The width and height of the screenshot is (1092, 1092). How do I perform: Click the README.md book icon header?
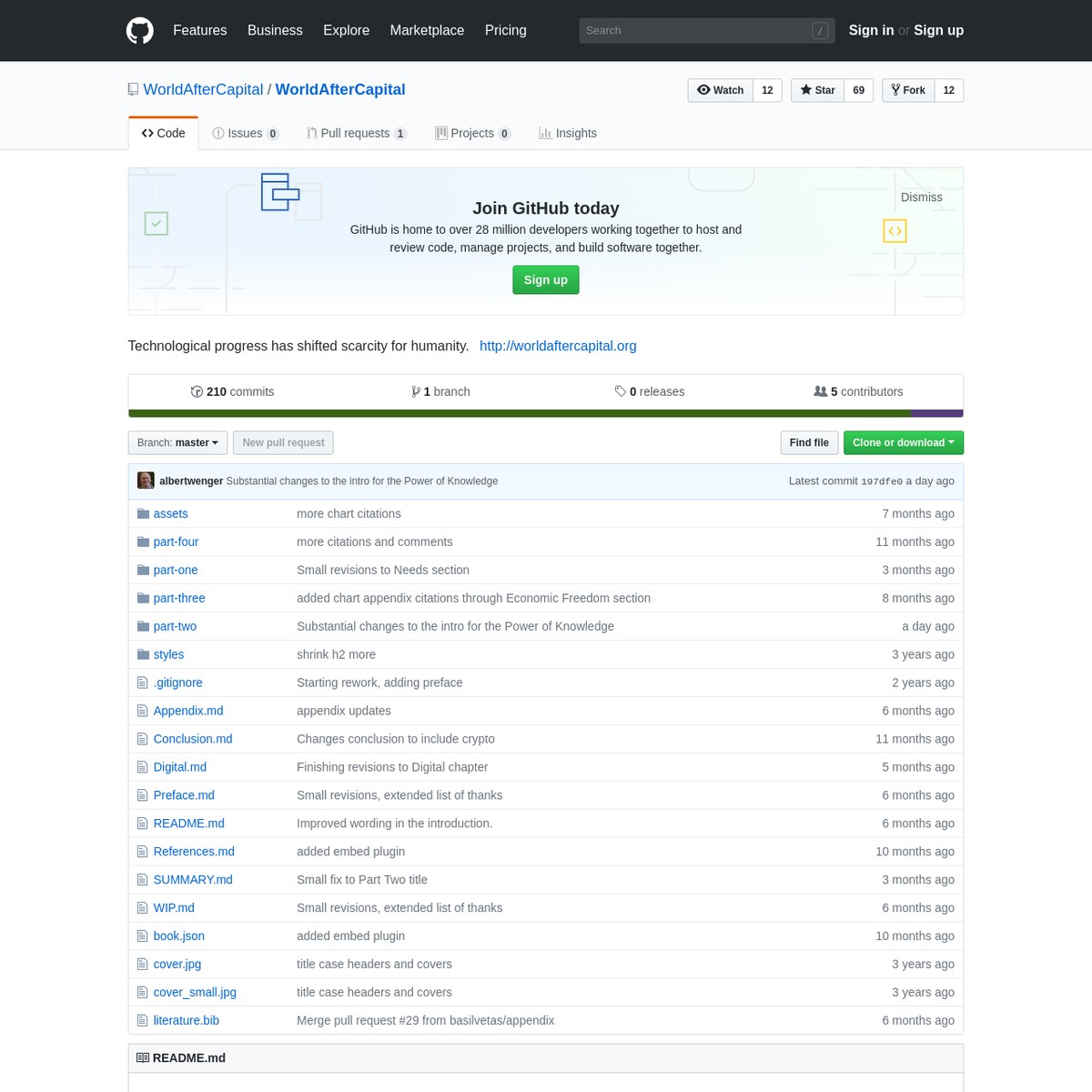click(x=143, y=1057)
